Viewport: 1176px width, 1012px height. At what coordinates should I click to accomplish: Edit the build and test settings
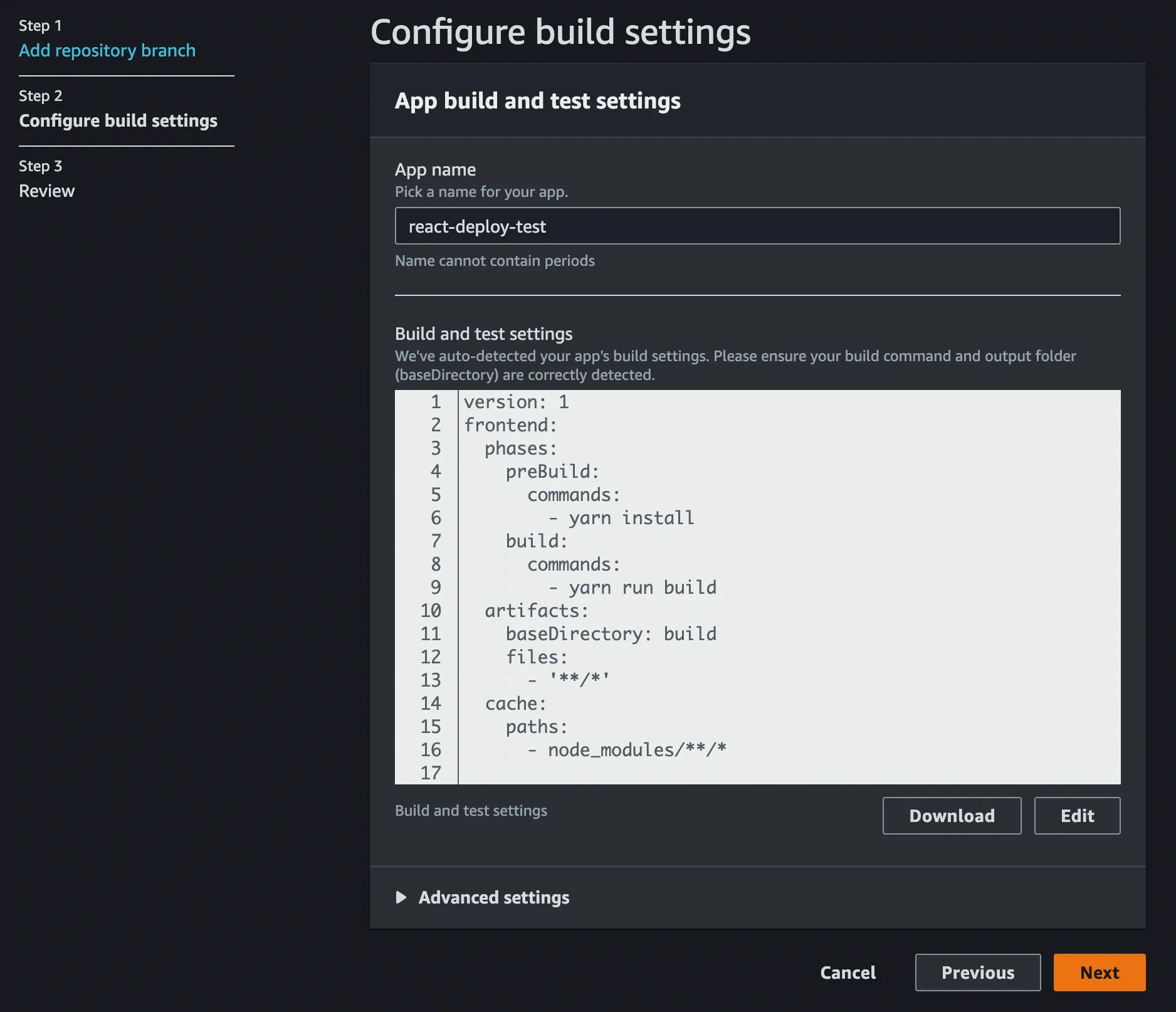click(1076, 816)
